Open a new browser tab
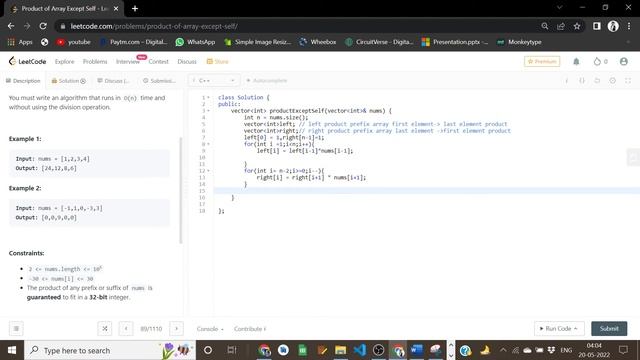The height and width of the screenshot is (360, 640). [135, 9]
